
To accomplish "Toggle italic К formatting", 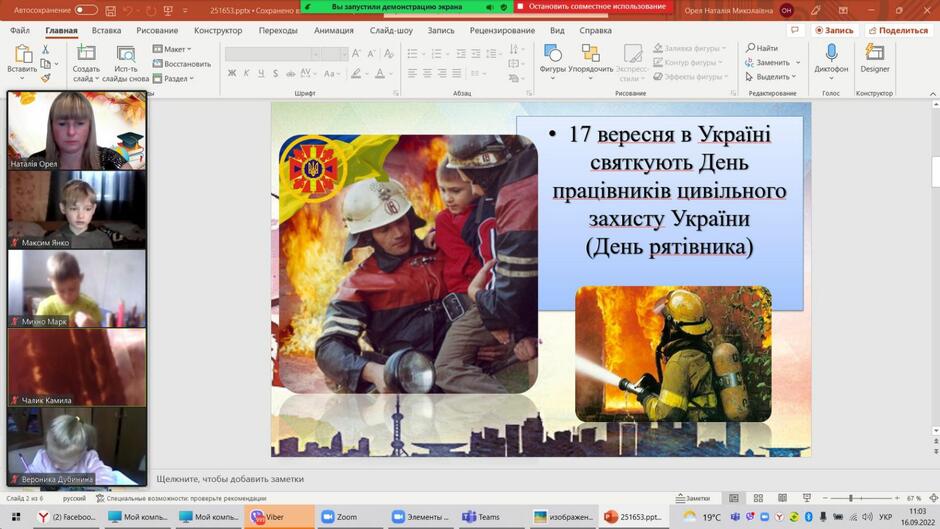I will point(246,73).
